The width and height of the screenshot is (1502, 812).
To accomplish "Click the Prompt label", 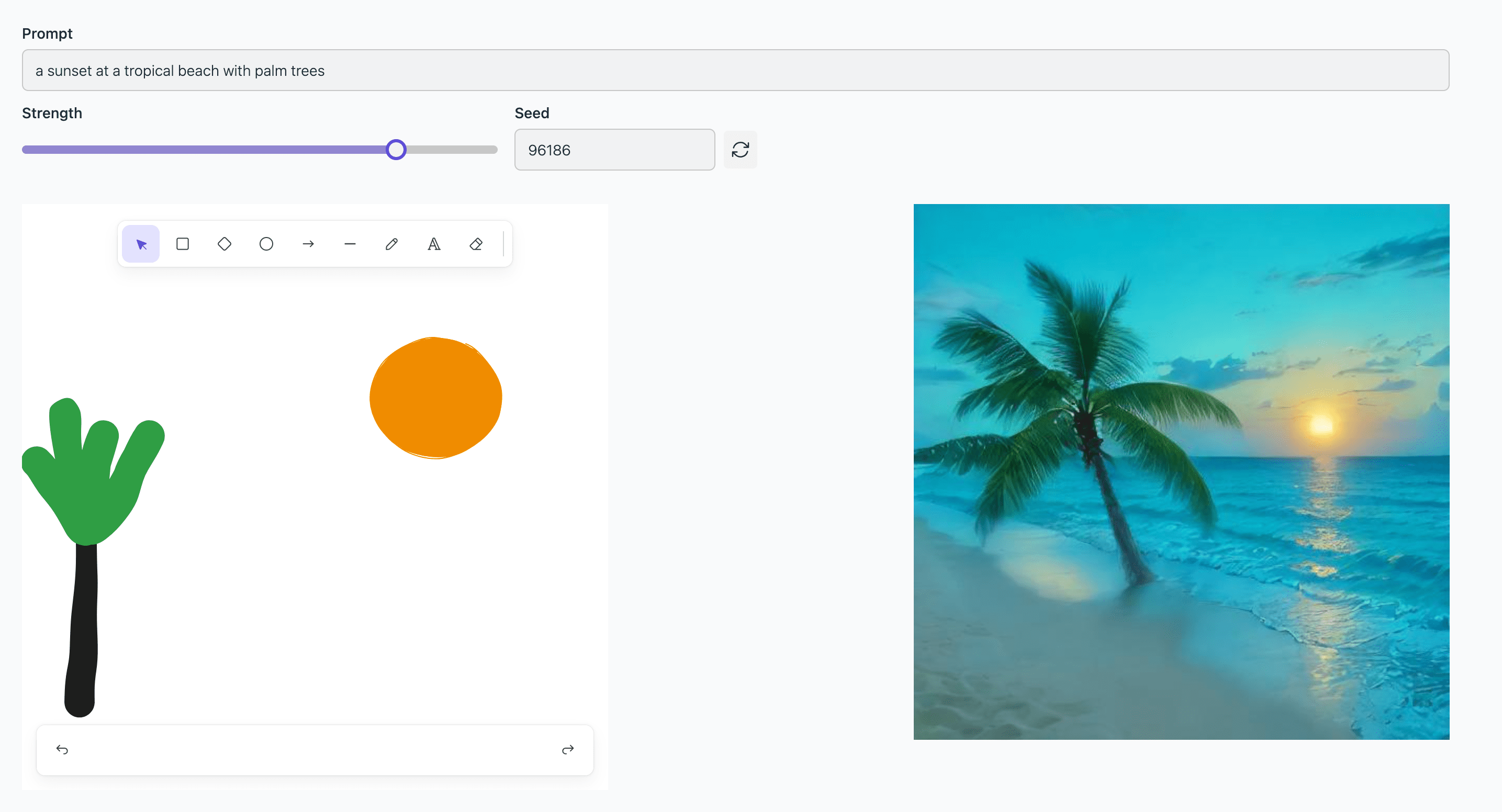I will click(47, 34).
